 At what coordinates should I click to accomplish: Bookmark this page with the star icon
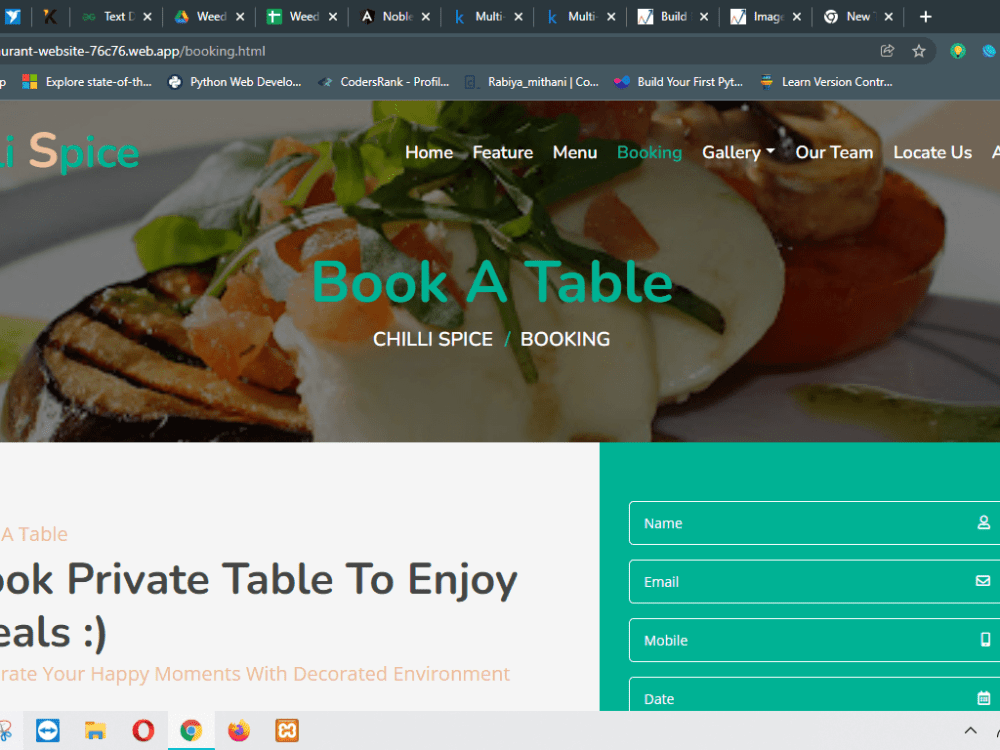click(x=918, y=51)
